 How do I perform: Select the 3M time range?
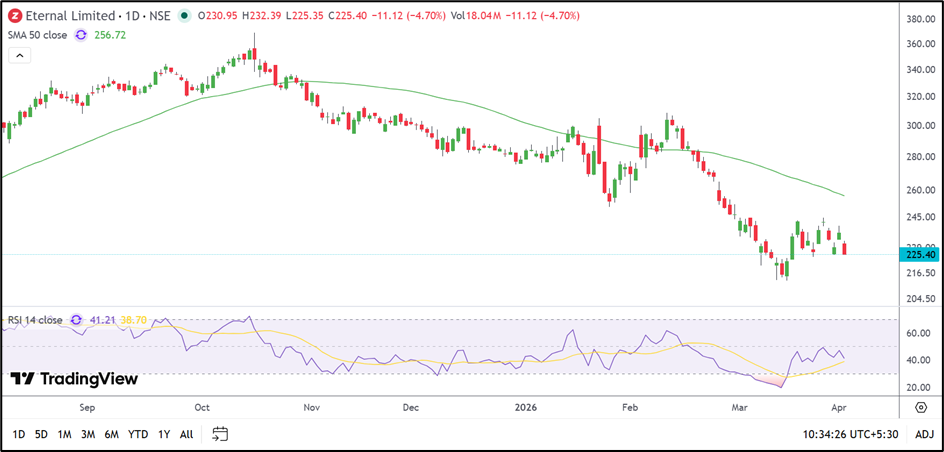click(x=88, y=434)
